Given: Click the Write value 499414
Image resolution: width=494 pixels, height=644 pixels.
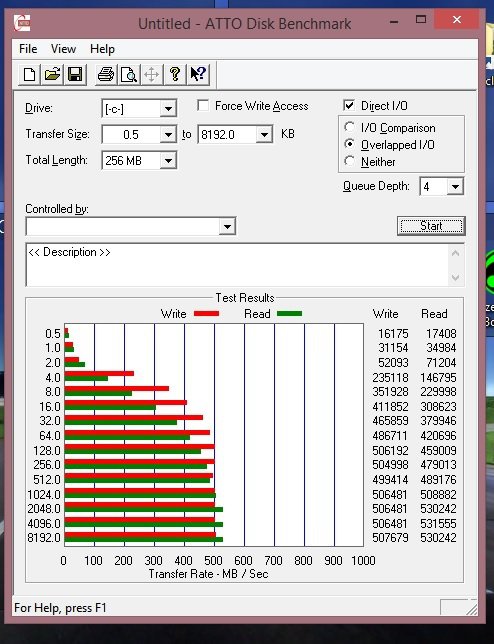Looking at the screenshot, I should pyautogui.click(x=390, y=479).
